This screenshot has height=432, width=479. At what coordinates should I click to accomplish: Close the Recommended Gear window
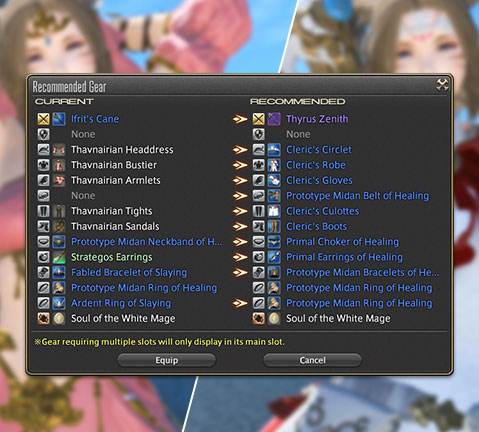point(442,85)
